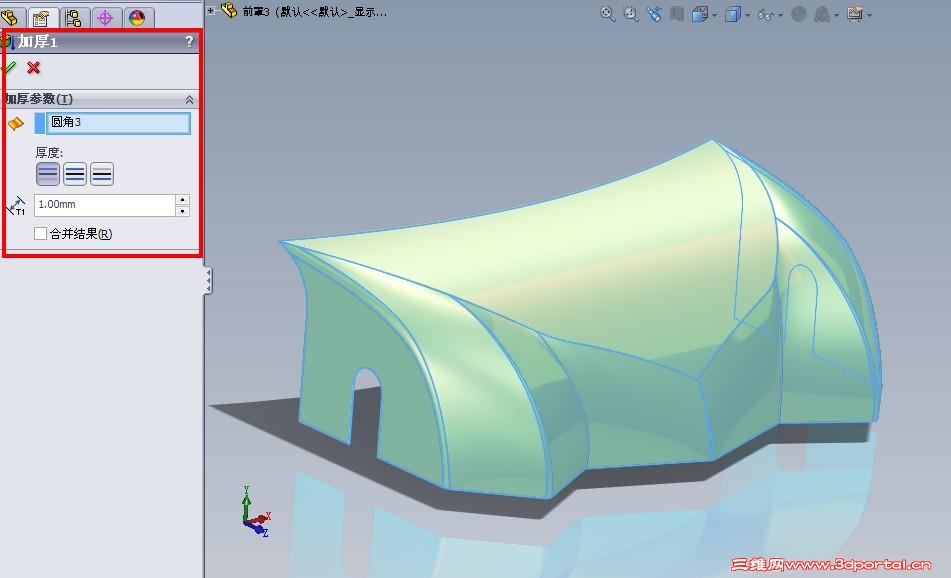Click the panel splitter collapse handle
This screenshot has height=578, width=951.
point(208,281)
